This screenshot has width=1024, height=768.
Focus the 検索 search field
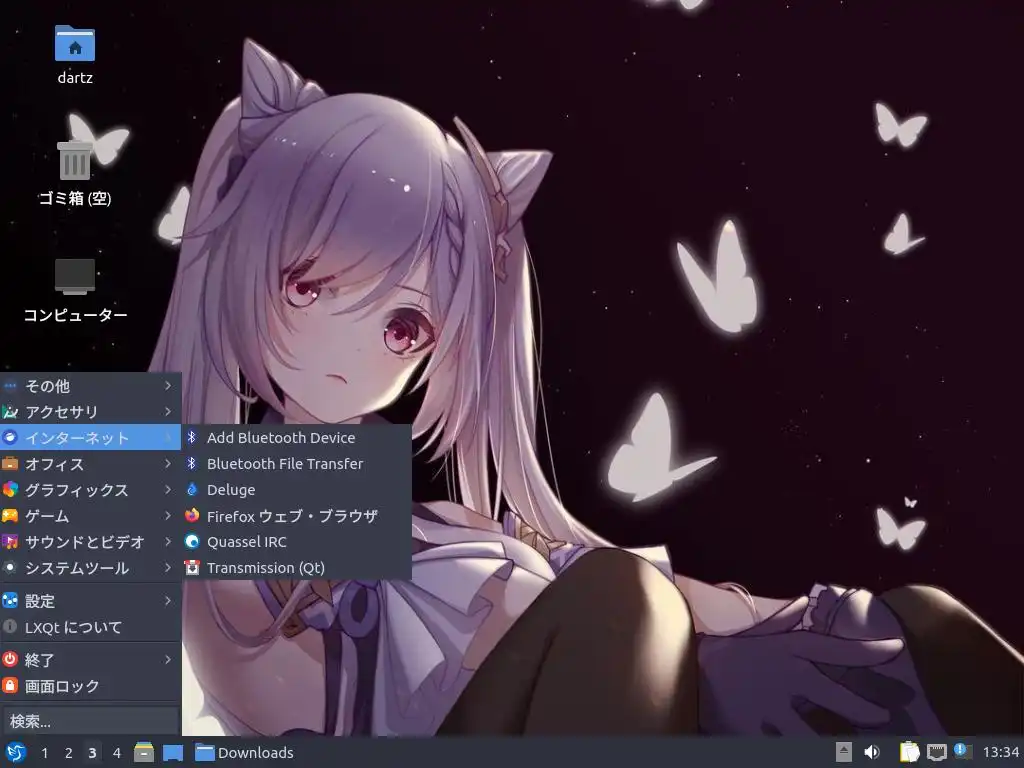90,721
